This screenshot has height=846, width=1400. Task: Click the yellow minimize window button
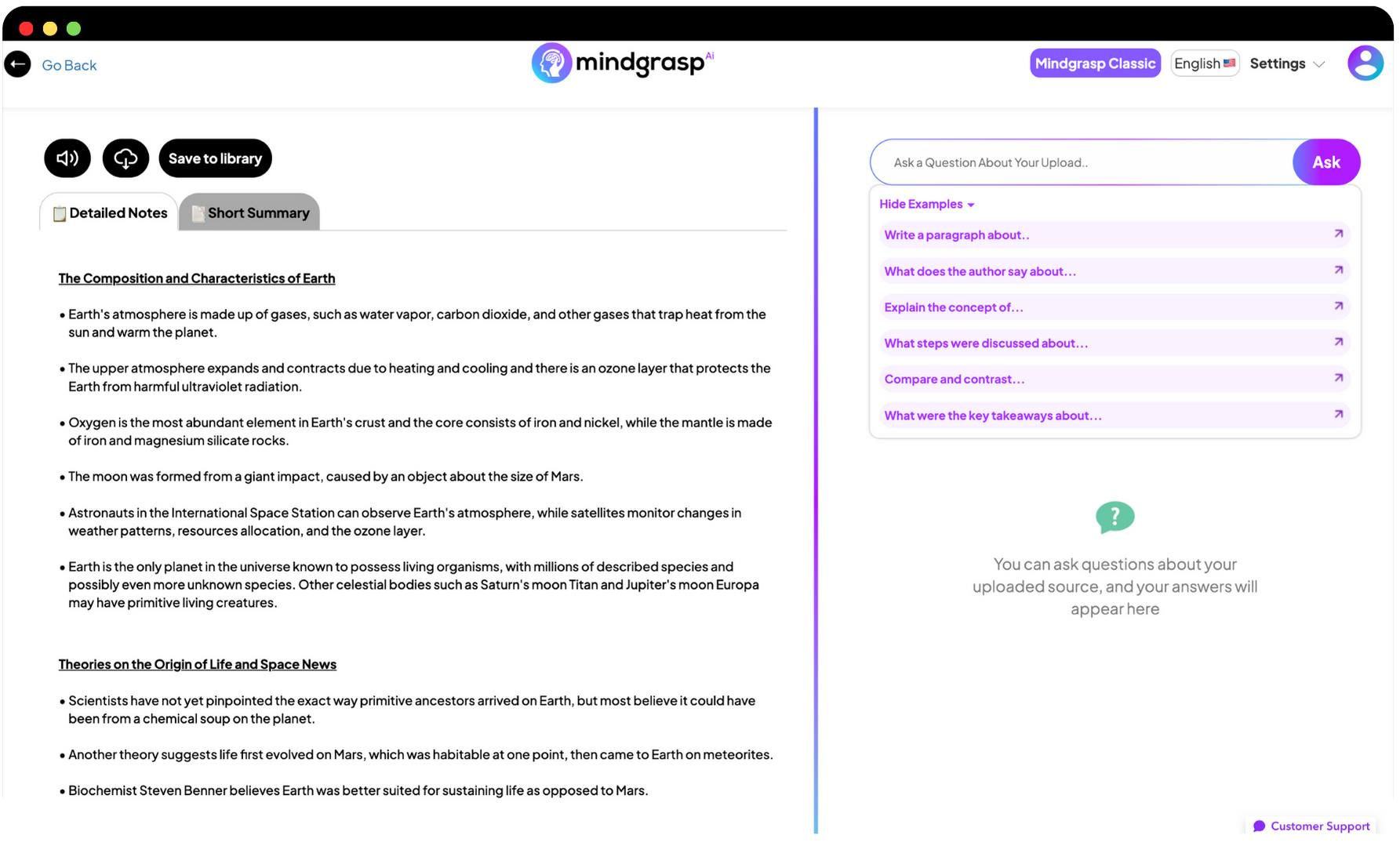50,29
